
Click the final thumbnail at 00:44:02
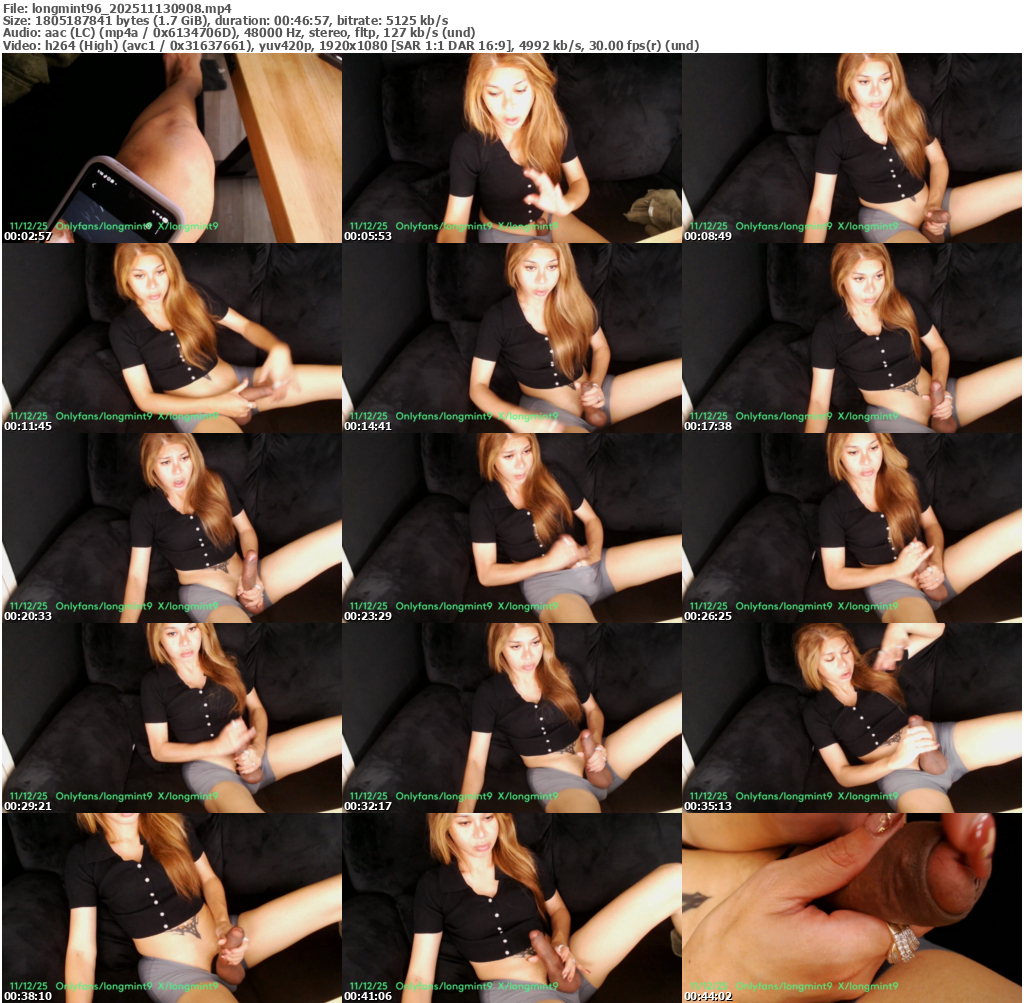(852, 908)
